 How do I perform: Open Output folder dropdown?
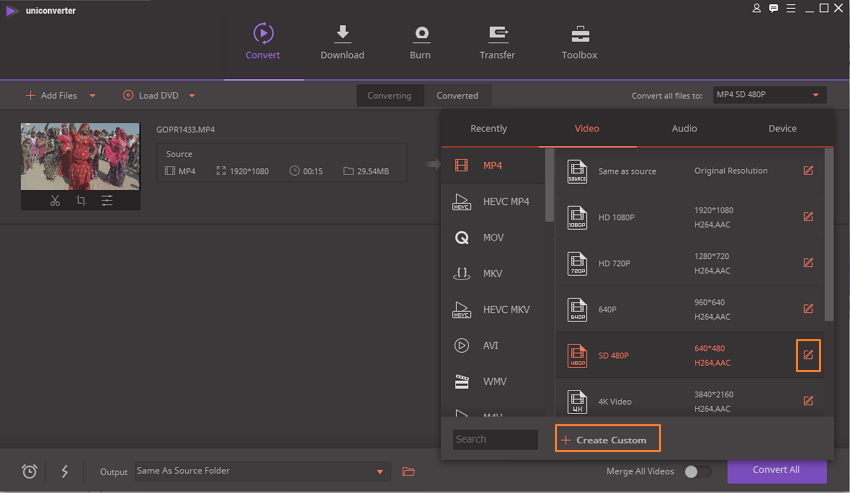click(x=261, y=471)
